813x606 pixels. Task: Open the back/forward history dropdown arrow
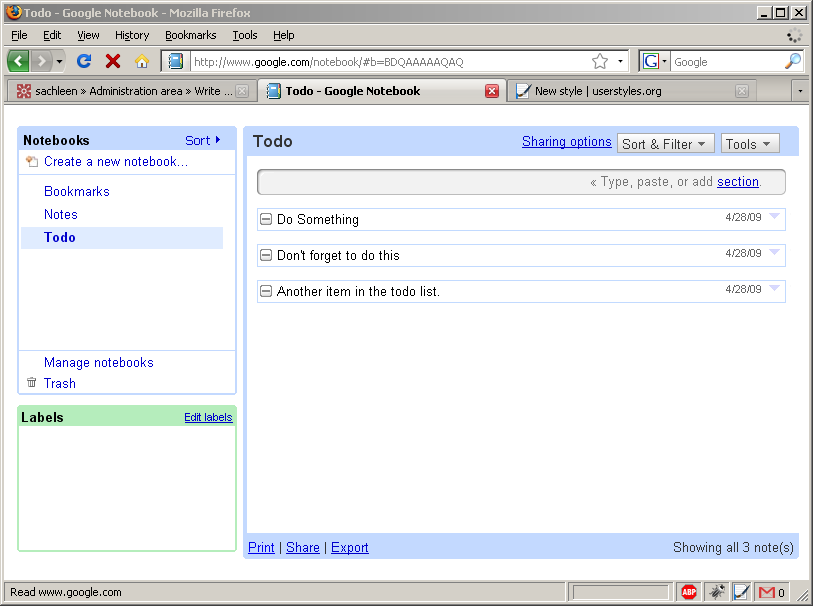59,62
